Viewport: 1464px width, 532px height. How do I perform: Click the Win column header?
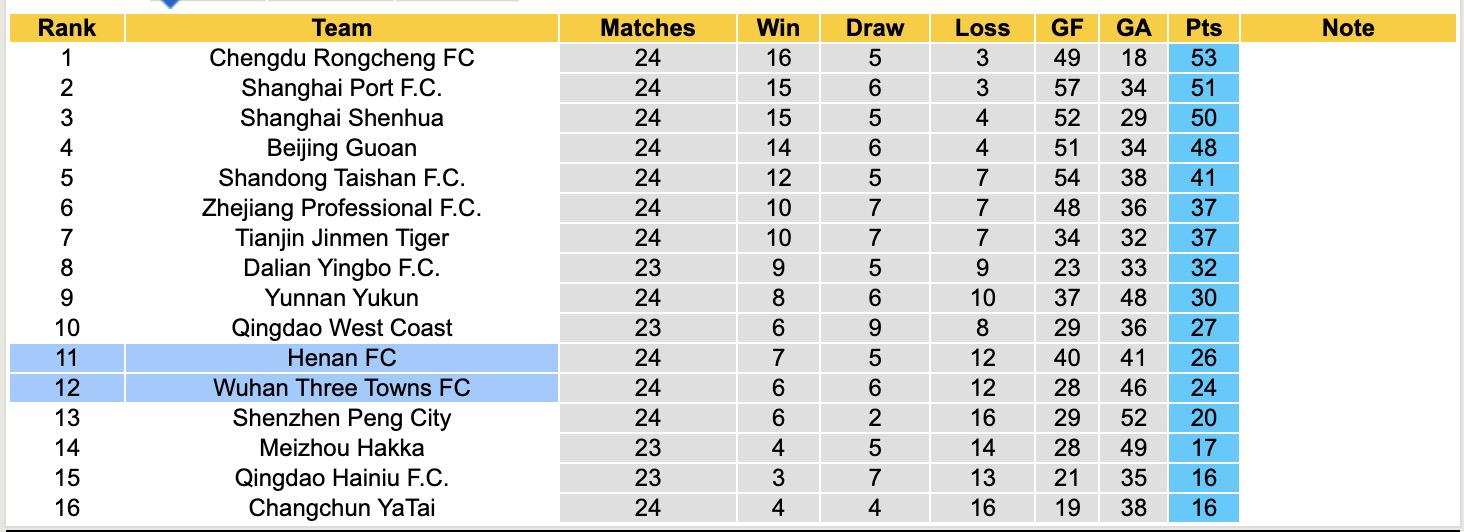tap(777, 28)
